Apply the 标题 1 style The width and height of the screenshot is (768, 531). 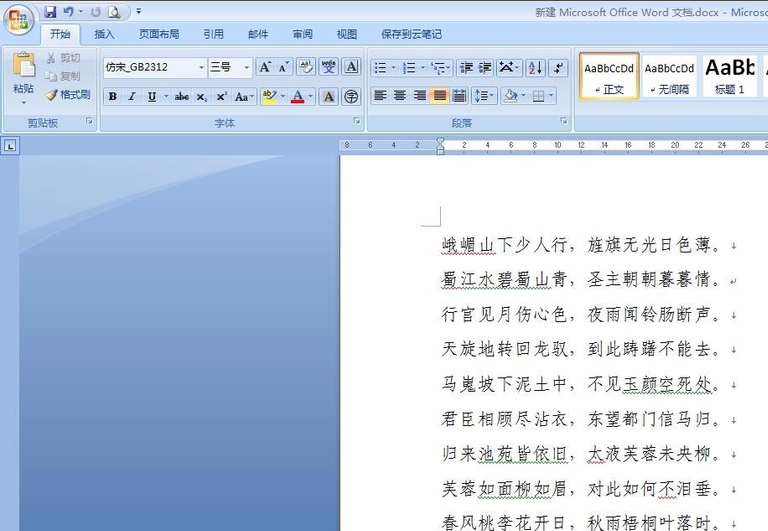[x=730, y=76]
